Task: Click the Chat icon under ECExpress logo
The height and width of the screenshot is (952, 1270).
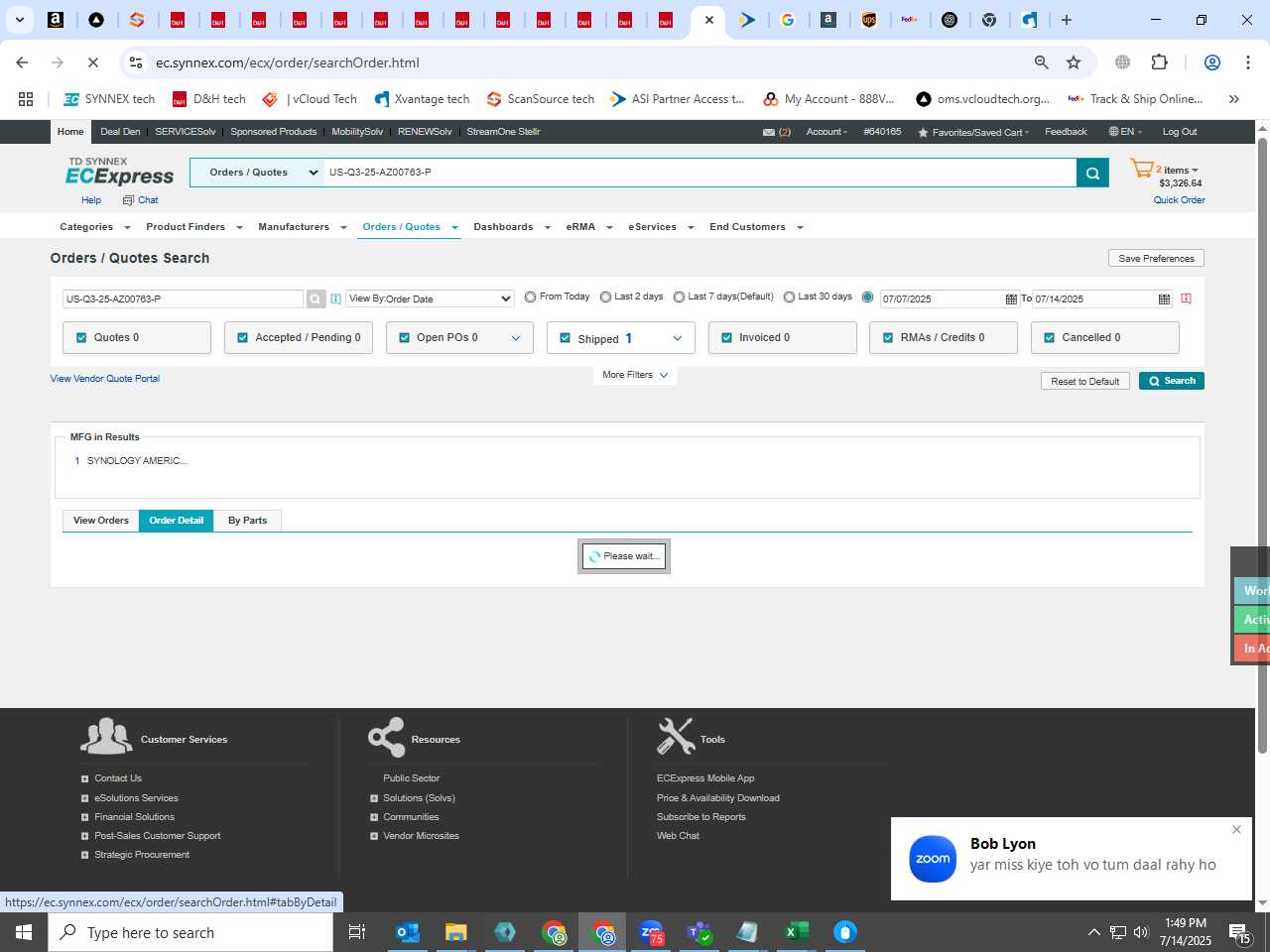Action: [x=128, y=200]
